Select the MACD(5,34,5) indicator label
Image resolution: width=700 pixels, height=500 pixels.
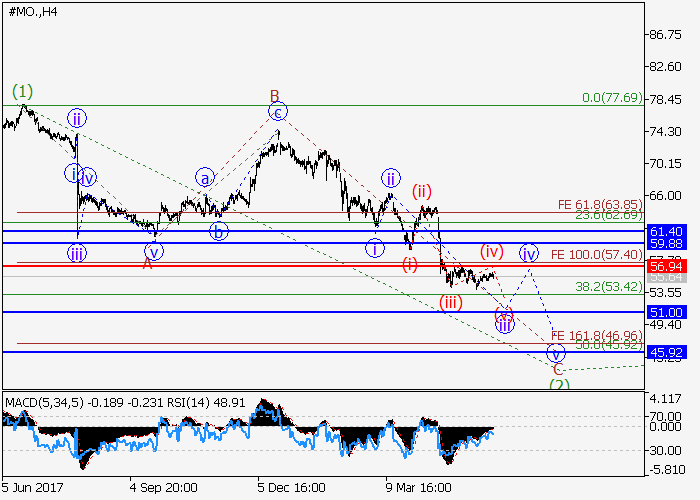[44, 402]
